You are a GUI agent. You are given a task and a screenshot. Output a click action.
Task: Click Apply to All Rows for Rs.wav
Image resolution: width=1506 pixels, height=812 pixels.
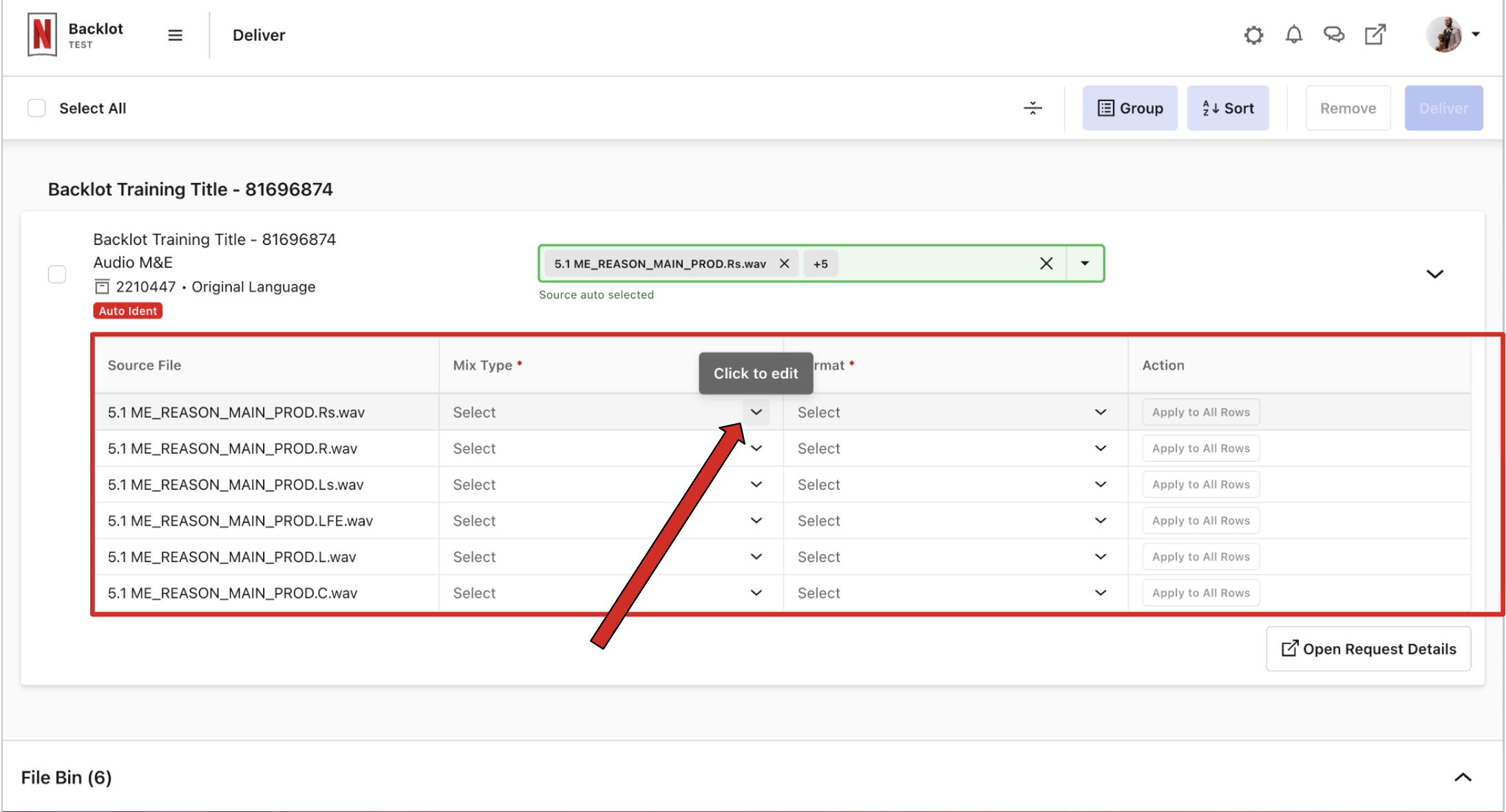coord(1201,411)
